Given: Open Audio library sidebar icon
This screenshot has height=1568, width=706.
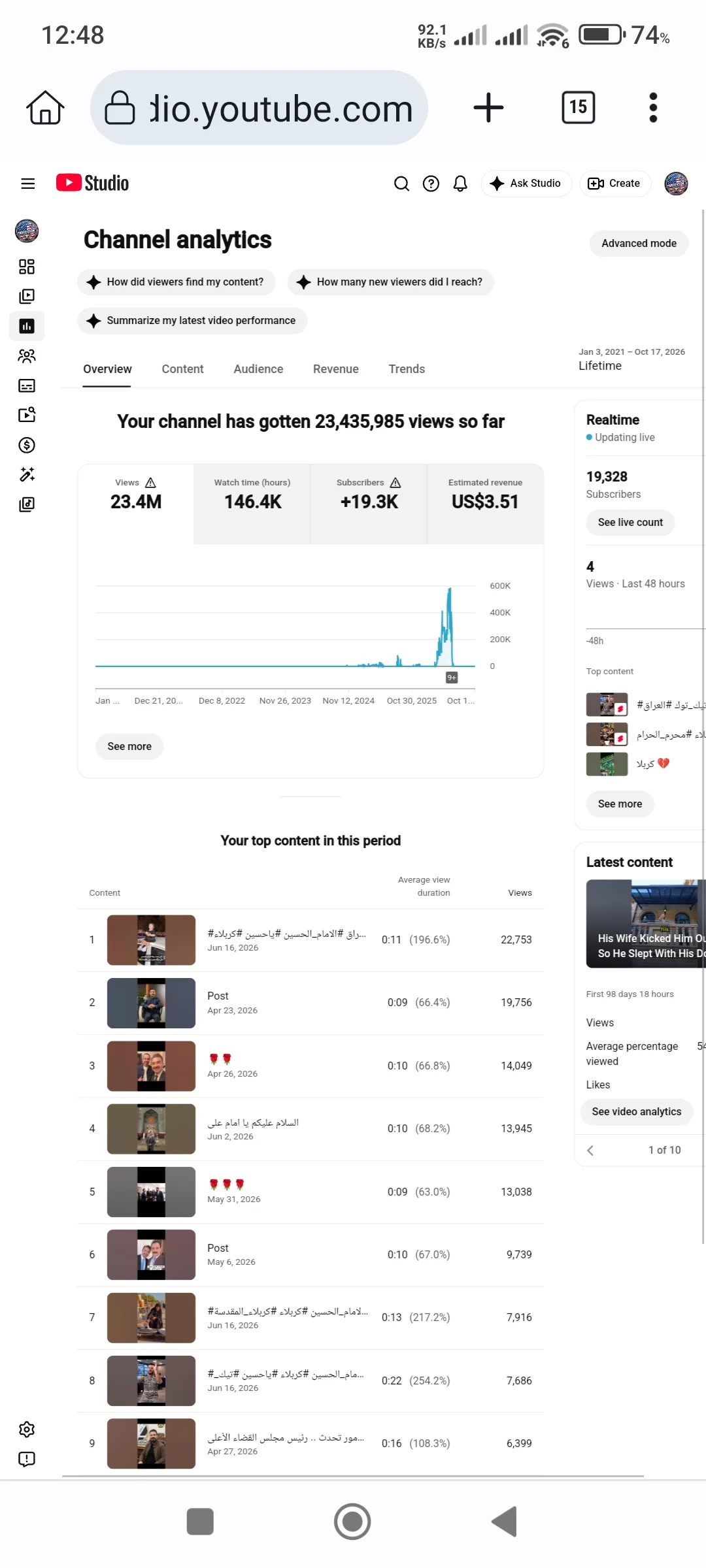Looking at the screenshot, I should click(x=27, y=504).
